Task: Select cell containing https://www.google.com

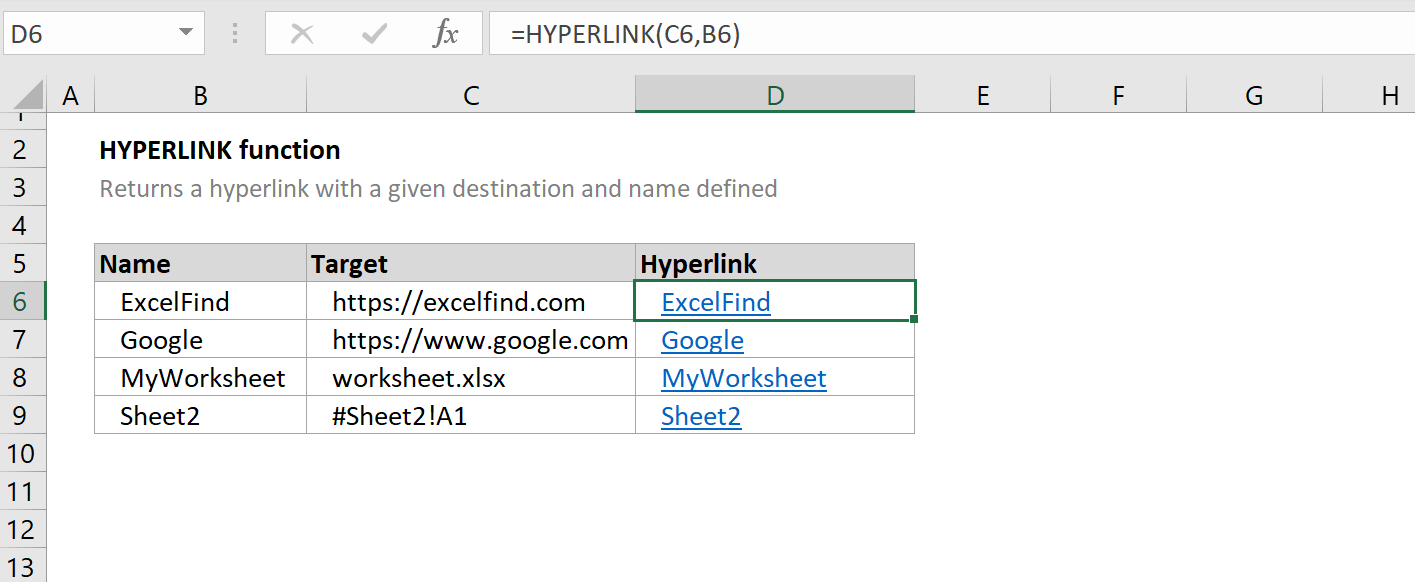Action: coord(471,340)
